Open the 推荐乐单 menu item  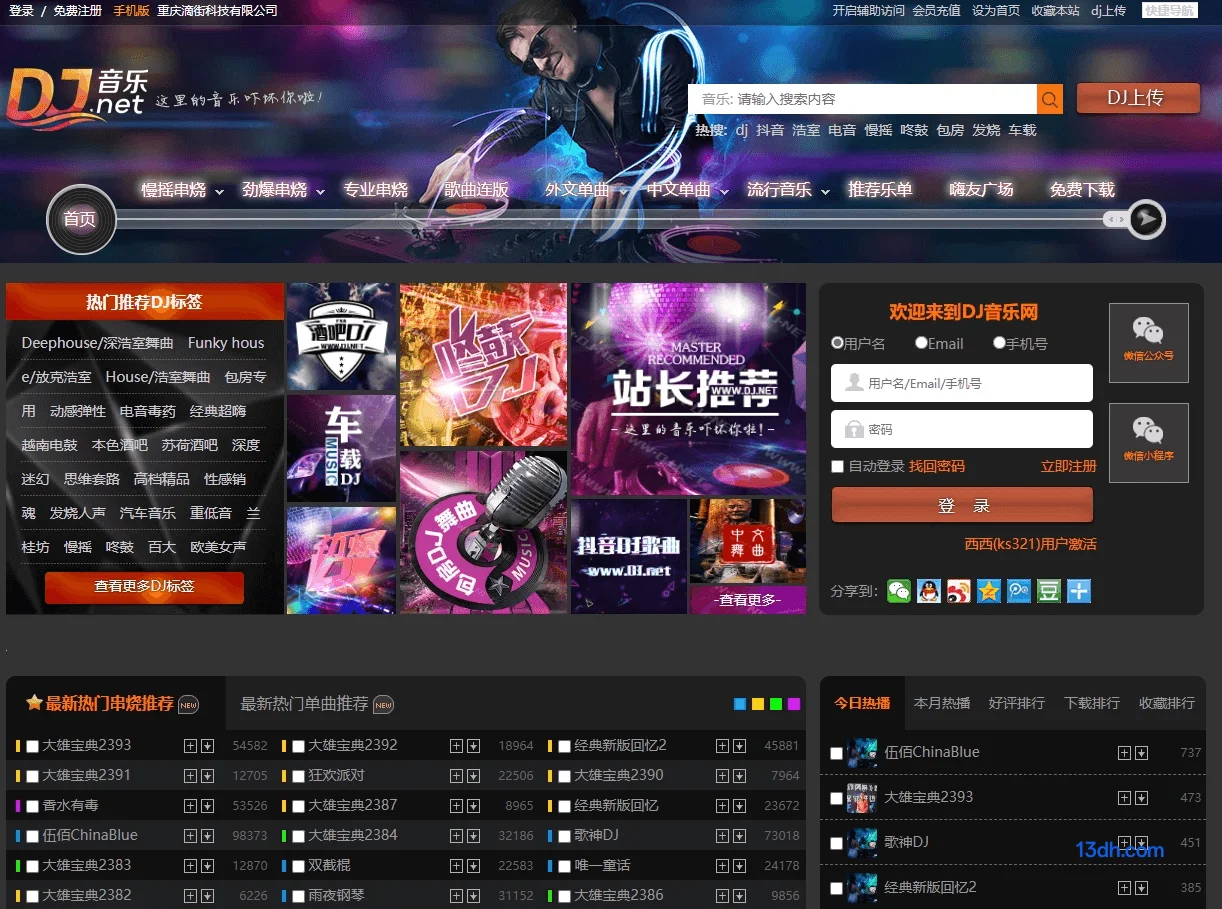(880, 189)
